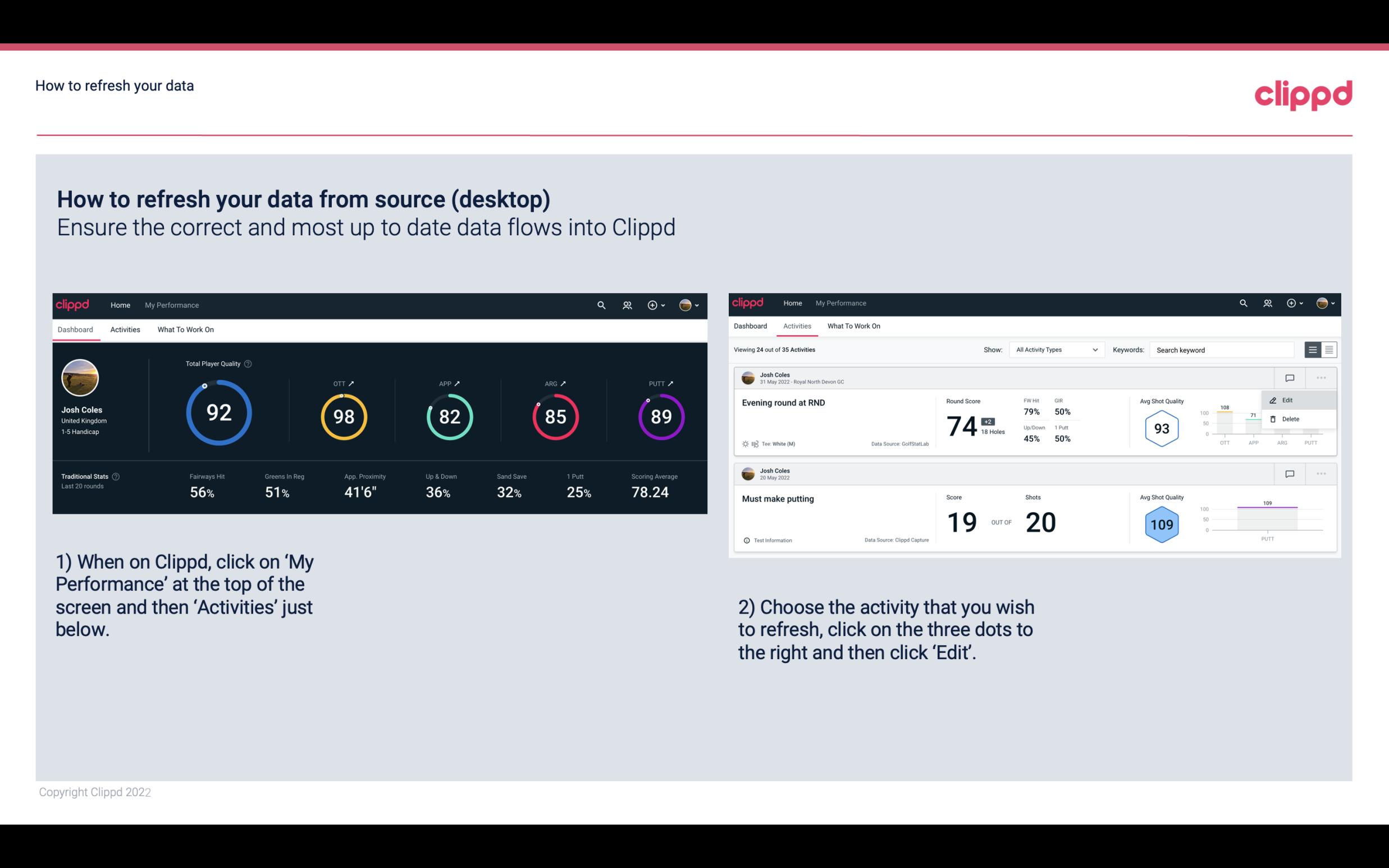The height and width of the screenshot is (868, 1389).
Task: Click the What To Work On tab
Action: (186, 329)
